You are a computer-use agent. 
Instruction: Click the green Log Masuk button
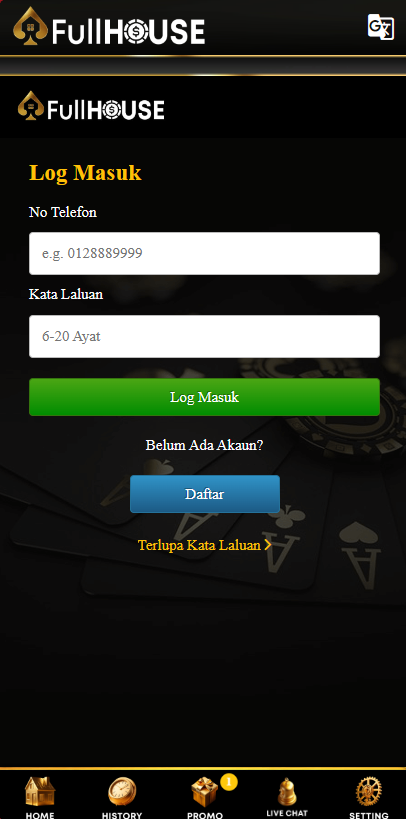click(x=204, y=397)
